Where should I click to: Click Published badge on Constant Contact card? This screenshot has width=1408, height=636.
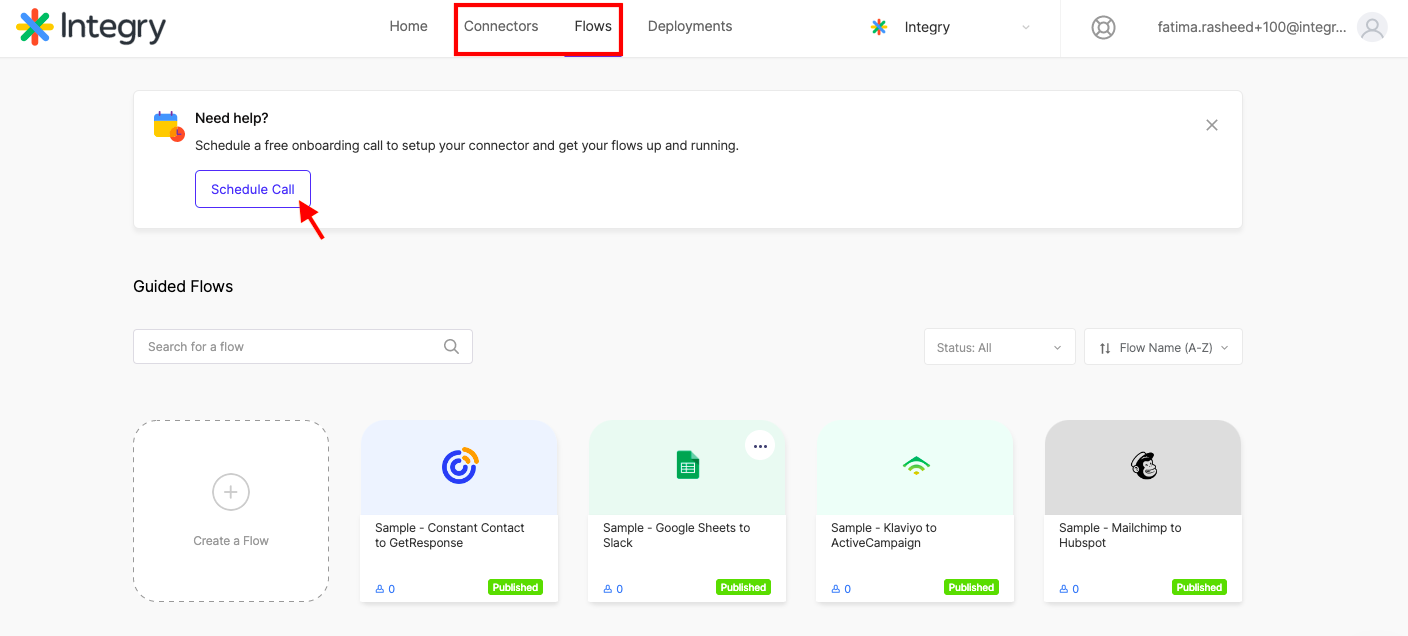click(516, 588)
